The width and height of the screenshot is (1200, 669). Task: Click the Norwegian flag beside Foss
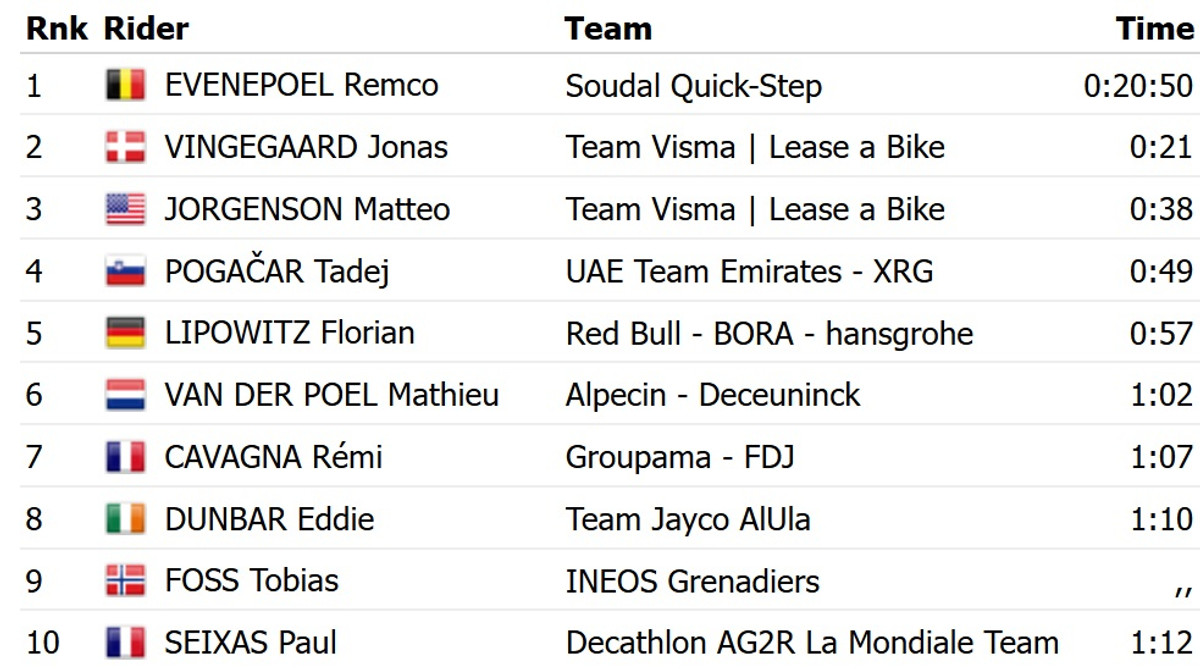125,581
